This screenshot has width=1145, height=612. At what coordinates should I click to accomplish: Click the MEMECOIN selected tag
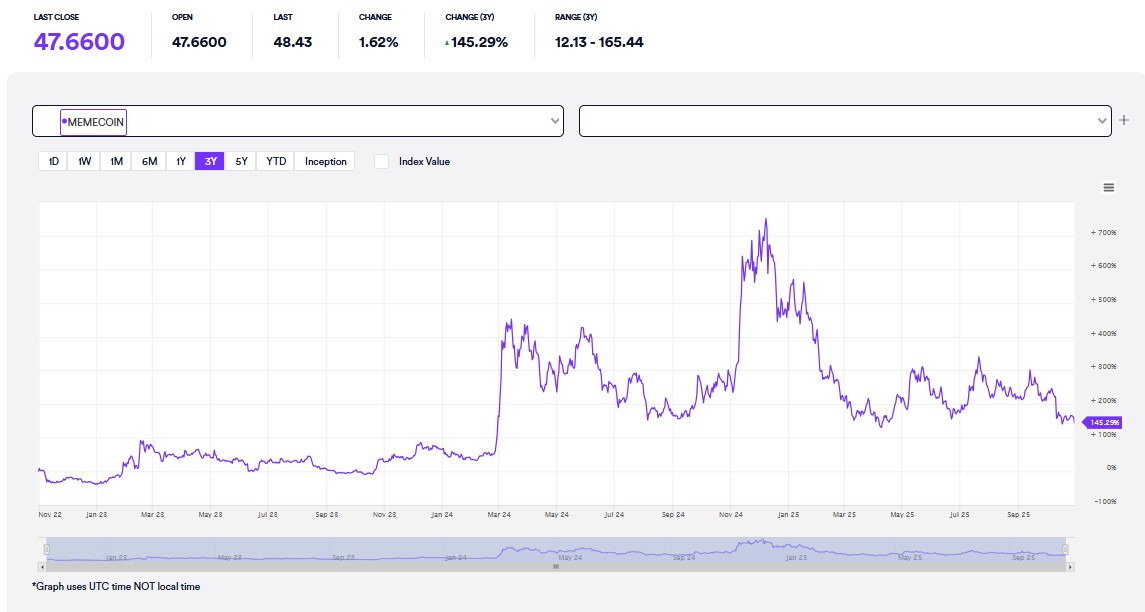point(94,121)
